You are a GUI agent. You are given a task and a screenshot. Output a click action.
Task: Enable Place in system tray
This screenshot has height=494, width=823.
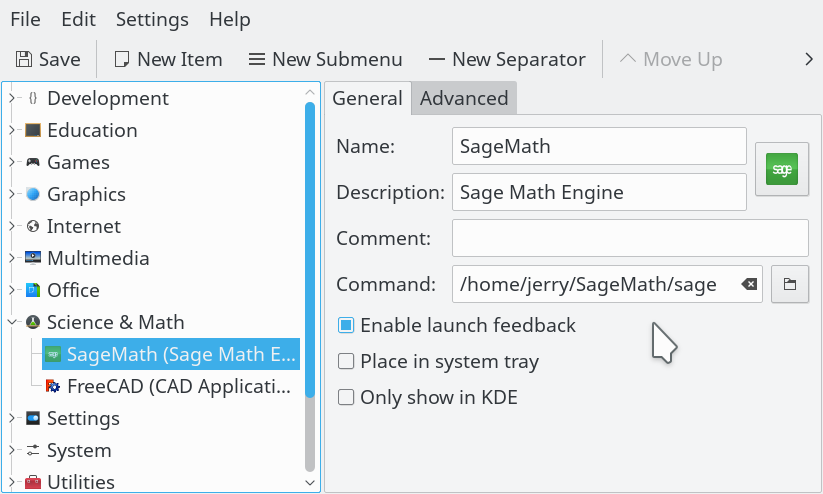point(346,361)
